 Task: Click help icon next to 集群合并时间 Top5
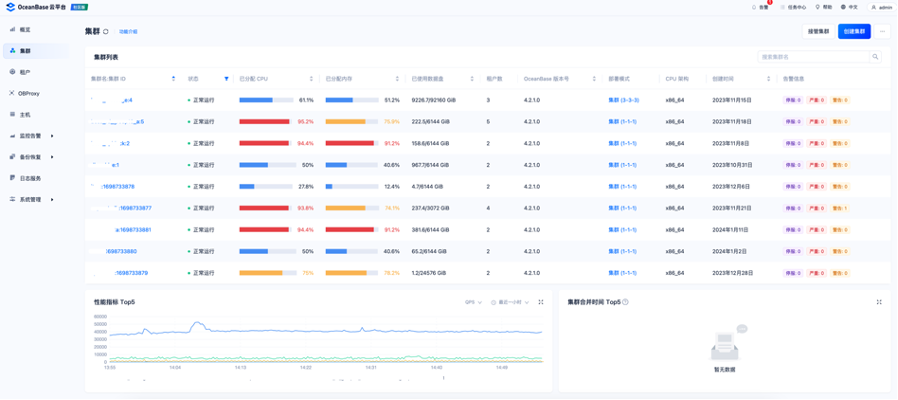point(625,302)
